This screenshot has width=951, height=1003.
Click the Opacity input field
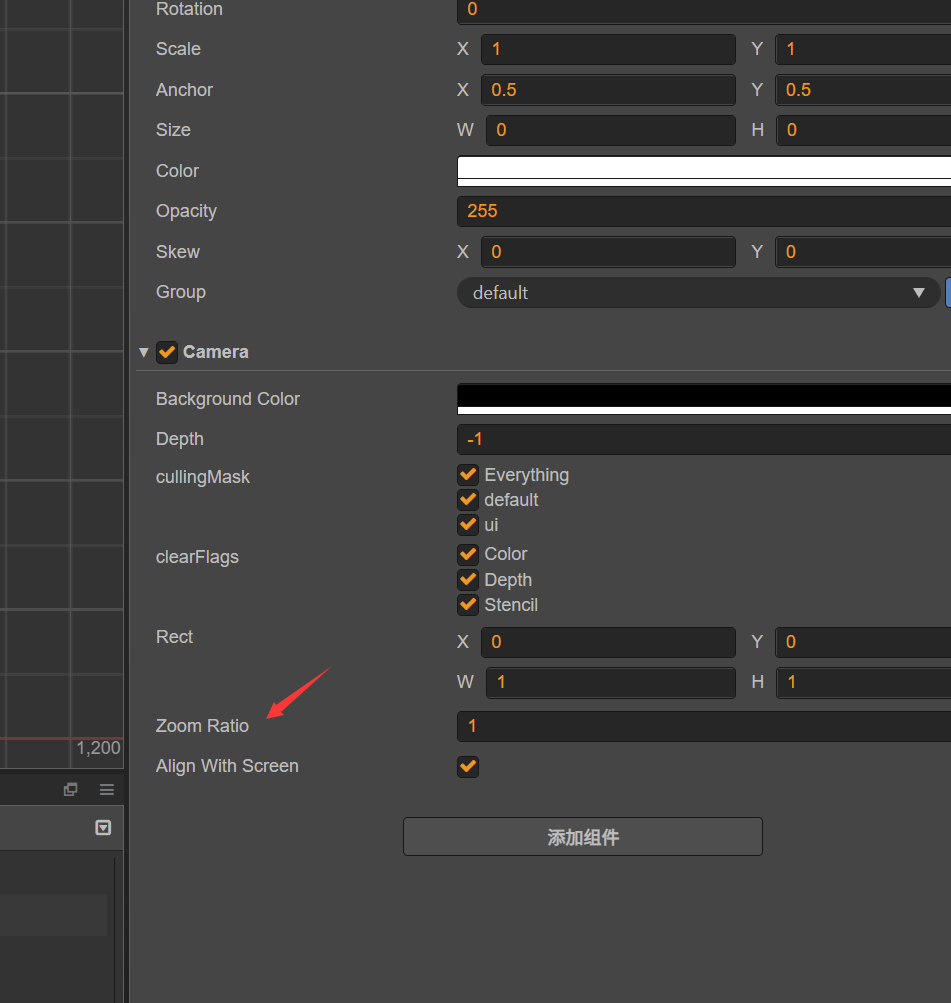tap(704, 211)
